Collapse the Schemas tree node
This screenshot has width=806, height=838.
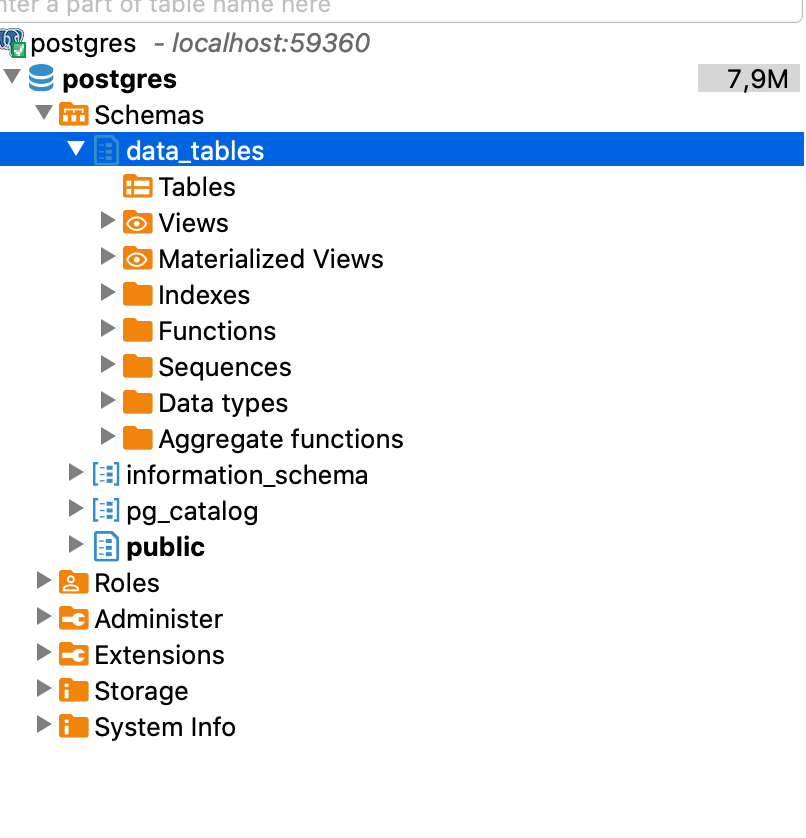tap(43, 114)
